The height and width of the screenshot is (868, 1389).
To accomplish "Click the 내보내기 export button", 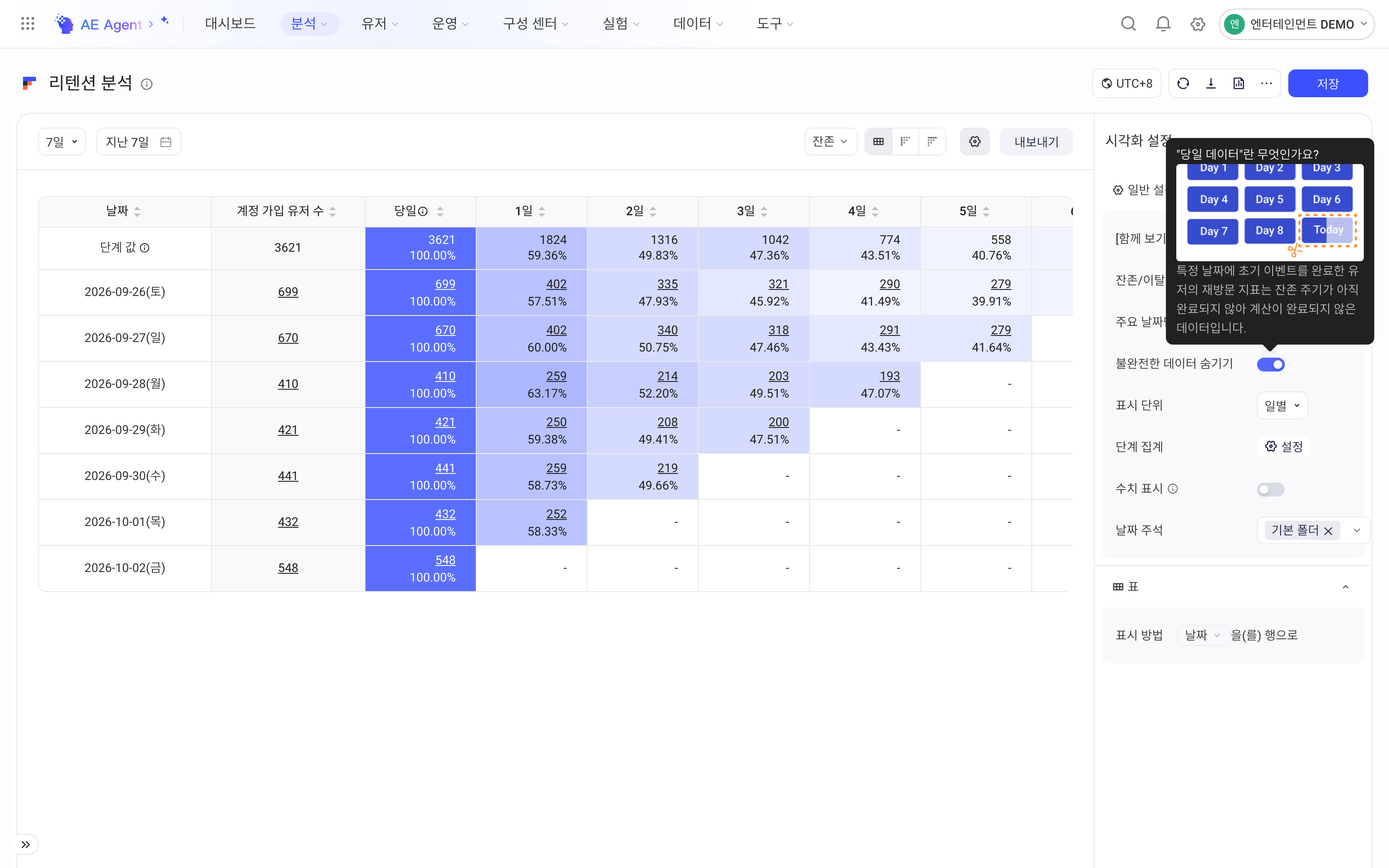I will (1037, 142).
